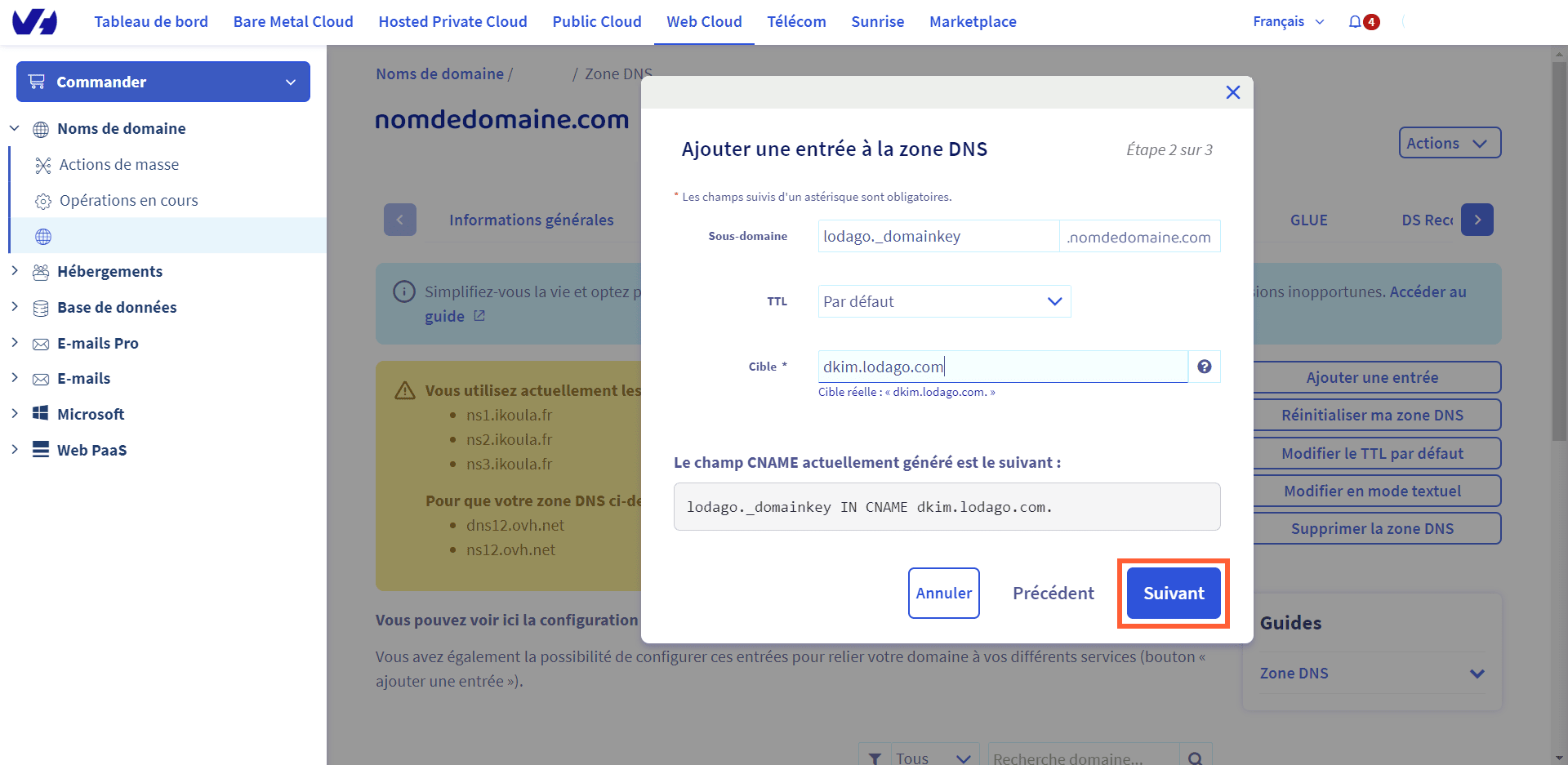Open the Français language dropdown
The width and height of the screenshot is (1568, 765).
[x=1288, y=22]
